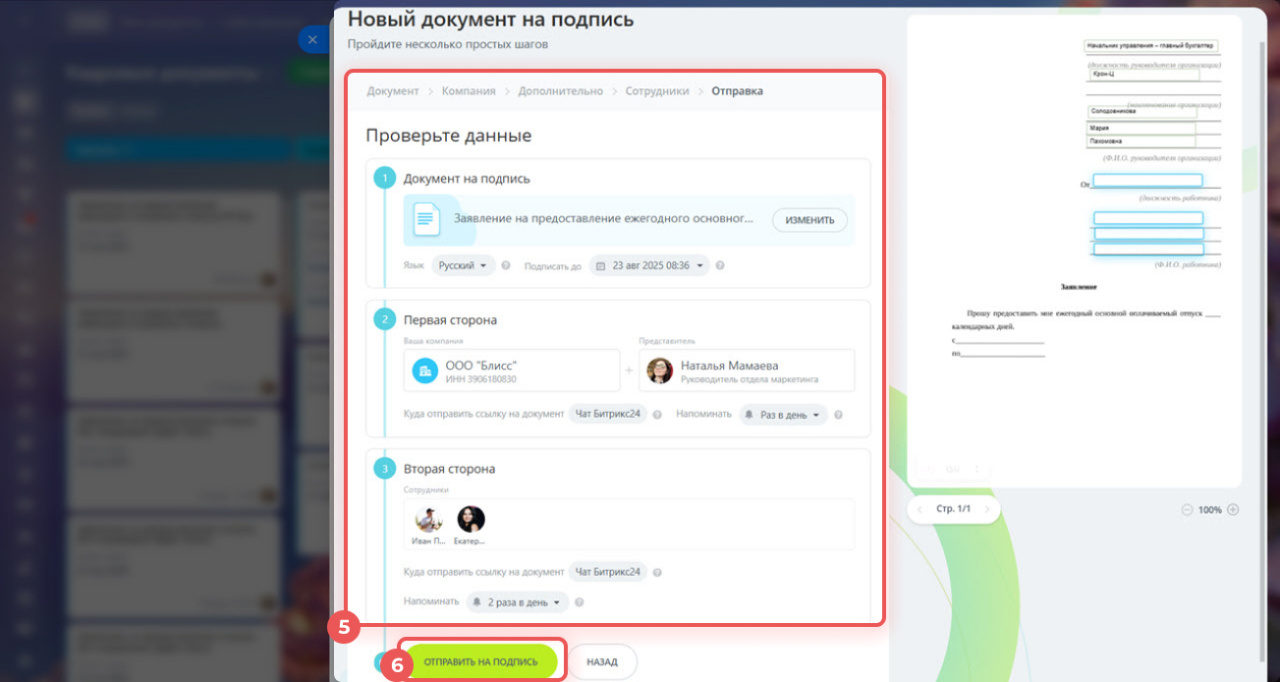Screen dimensions: 1280x682
Task: Open help hint beside second party Чат Битрикс24
Action: pos(657,573)
